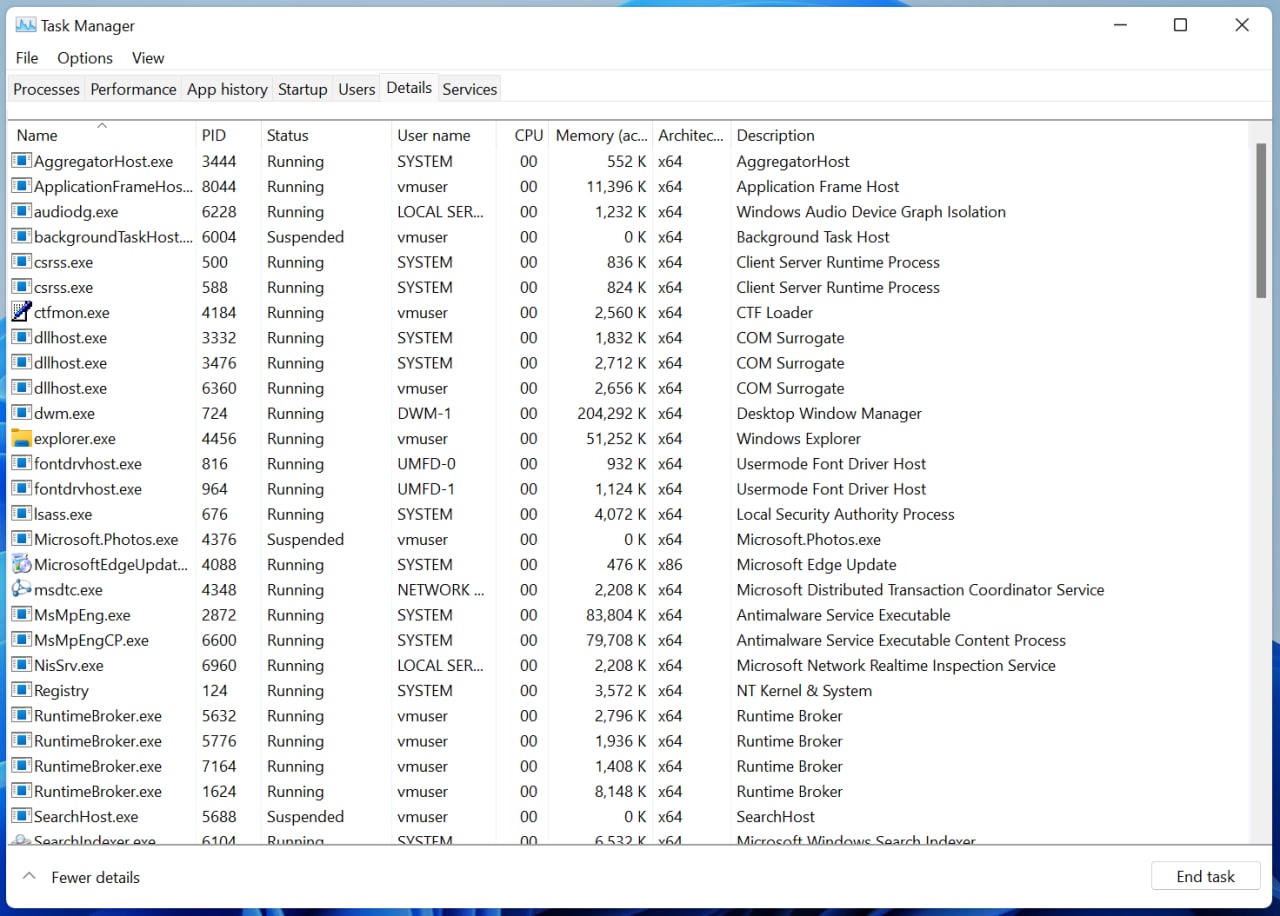Collapse view with Fewer details chevron

point(30,877)
